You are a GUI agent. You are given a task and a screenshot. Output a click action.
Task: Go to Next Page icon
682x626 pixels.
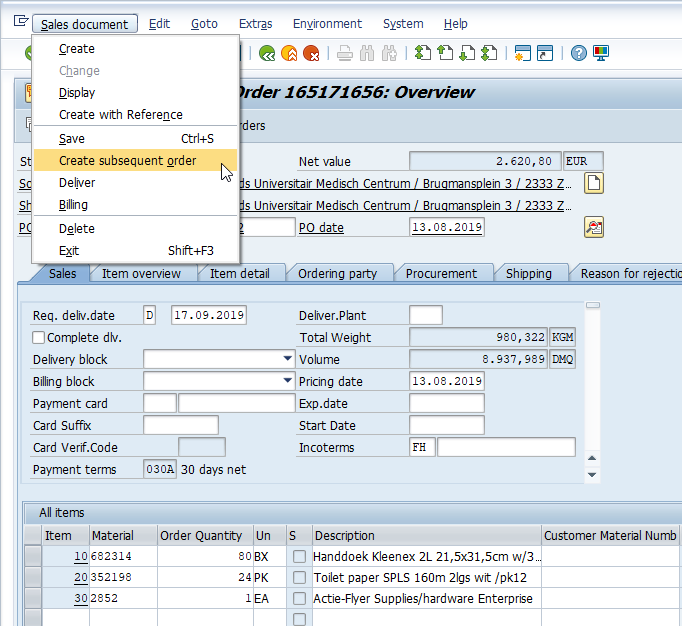(467, 54)
